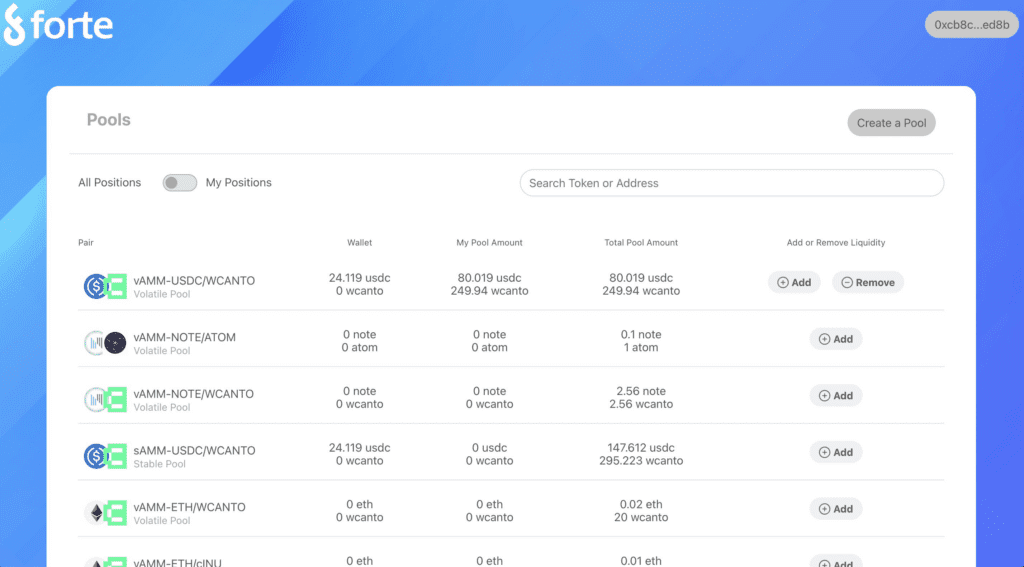Focus the Search Token or Address field
This screenshot has height=567, width=1024.
click(x=731, y=183)
